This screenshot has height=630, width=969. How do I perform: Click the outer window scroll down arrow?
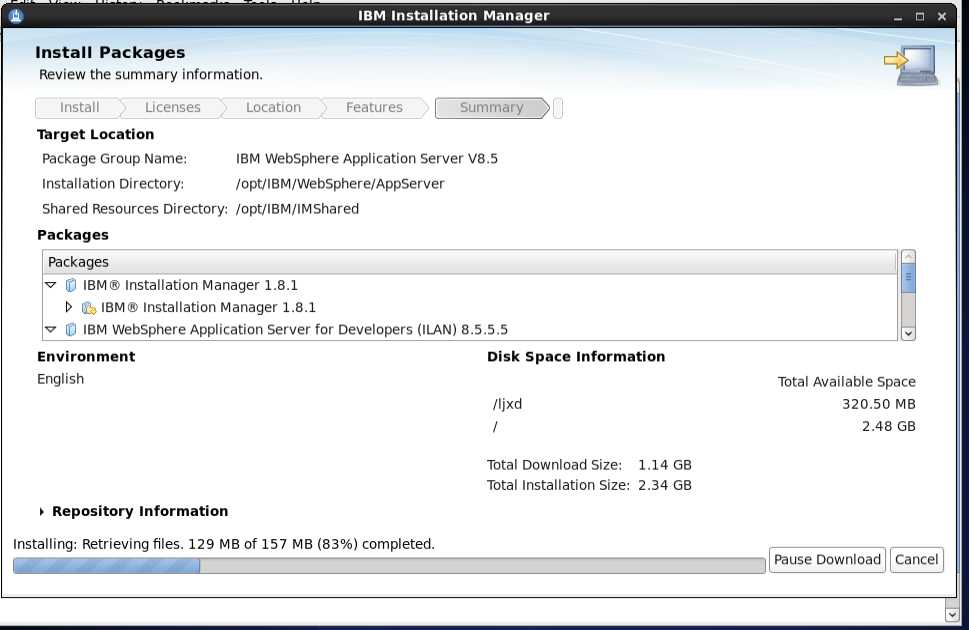(x=952, y=615)
